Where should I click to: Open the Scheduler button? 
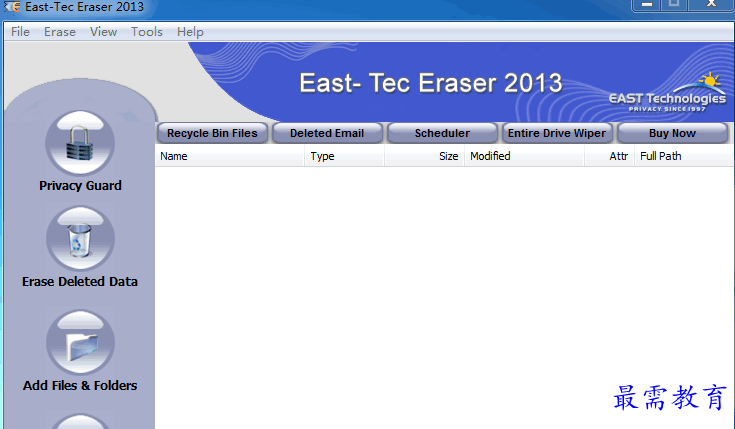click(x=442, y=133)
